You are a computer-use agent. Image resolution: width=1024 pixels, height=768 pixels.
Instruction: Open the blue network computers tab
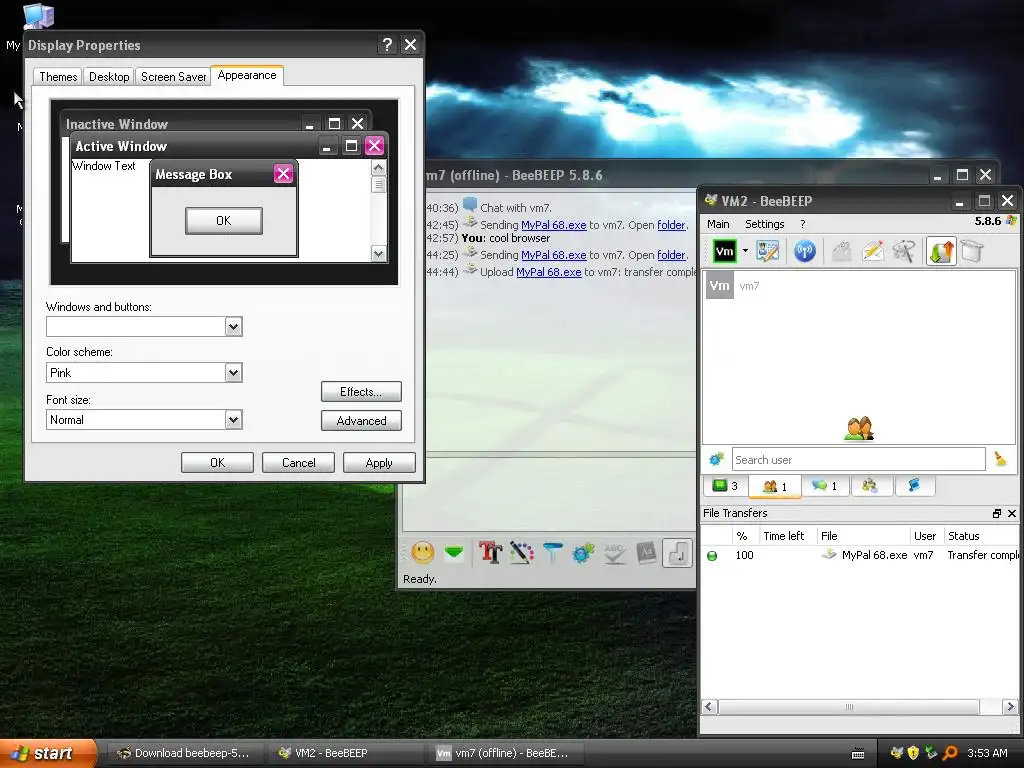pyautogui.click(x=914, y=485)
